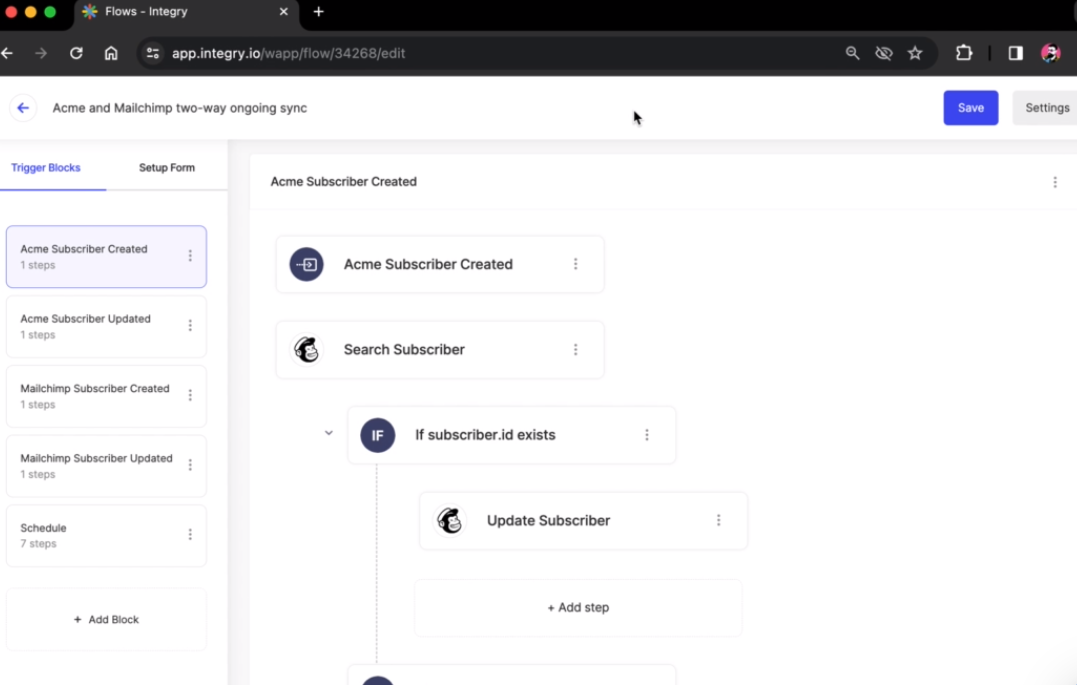Click the back arrow beside the flow title
1077x685 pixels.
[x=22, y=107]
